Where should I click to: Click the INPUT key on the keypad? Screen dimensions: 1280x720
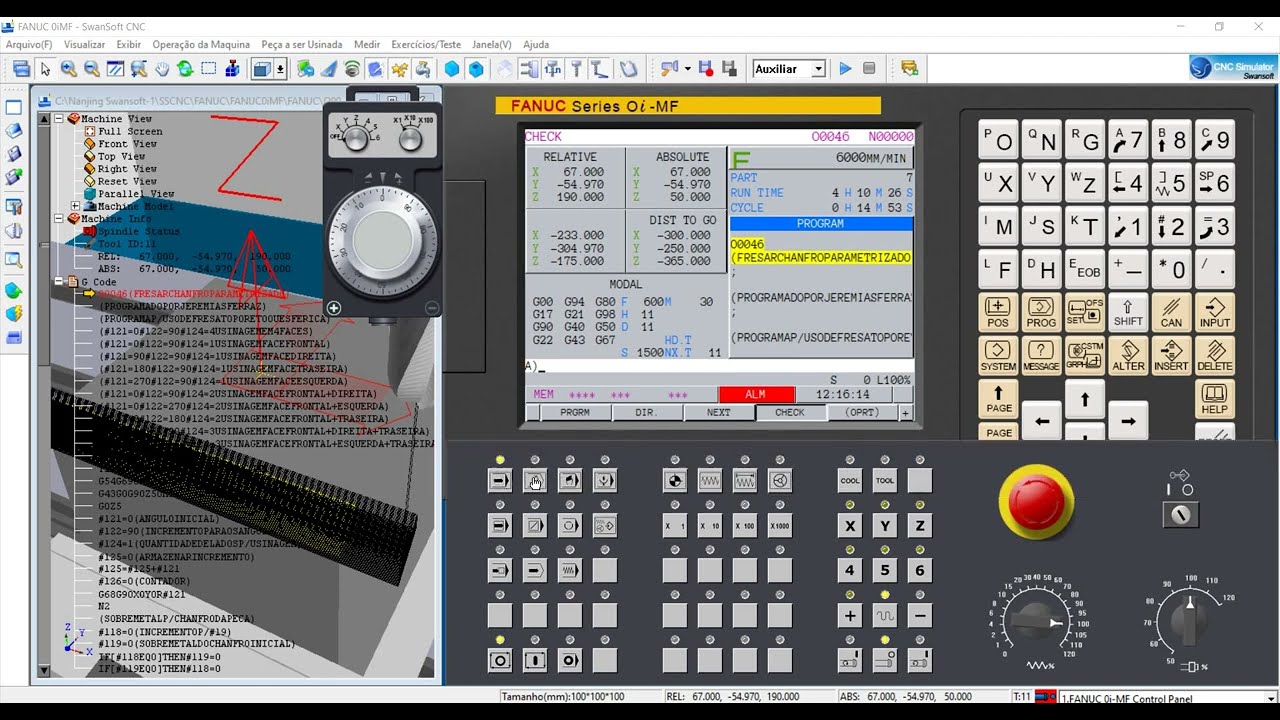pyautogui.click(x=1215, y=313)
